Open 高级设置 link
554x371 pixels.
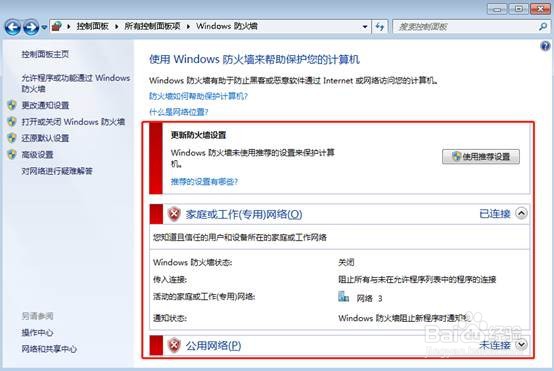pos(37,155)
